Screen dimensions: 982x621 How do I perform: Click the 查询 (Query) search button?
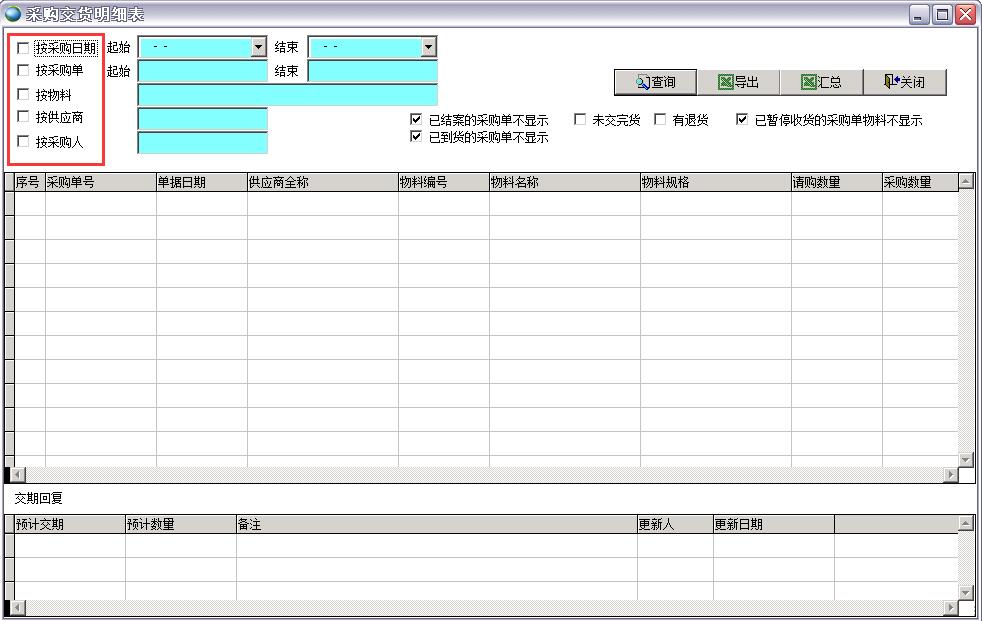(655, 82)
